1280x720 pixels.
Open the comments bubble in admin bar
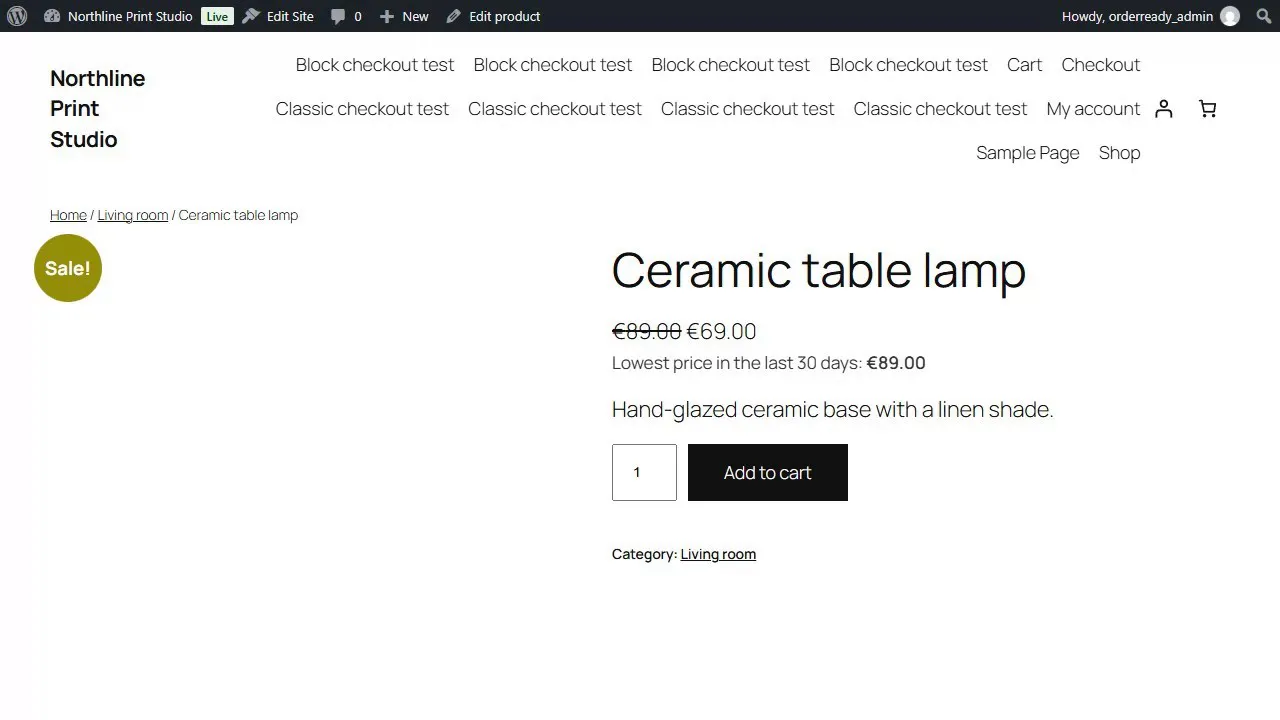tap(346, 16)
